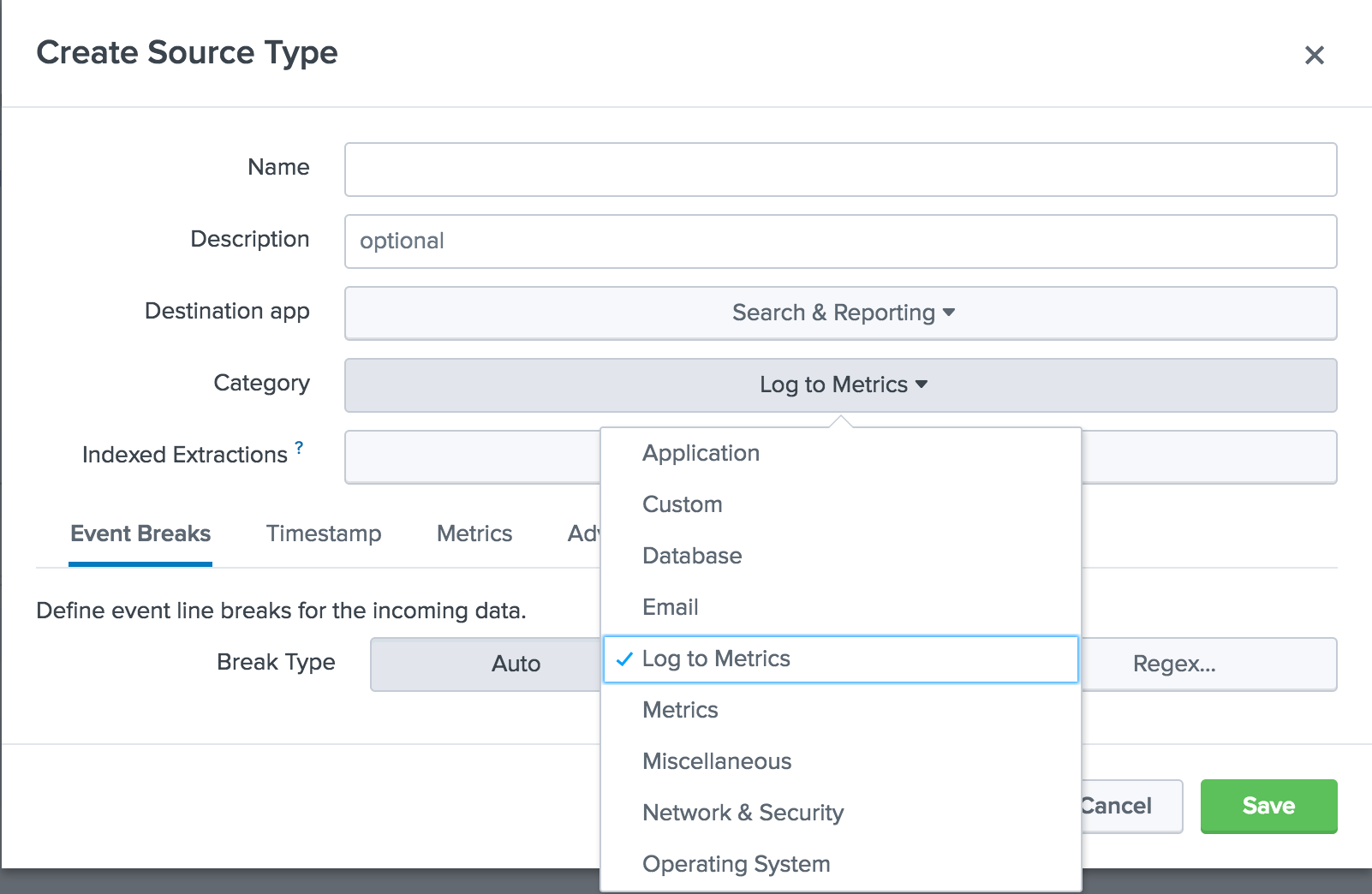Set Break Type to Regex
The width and height of the screenshot is (1372, 894).
1176,664
